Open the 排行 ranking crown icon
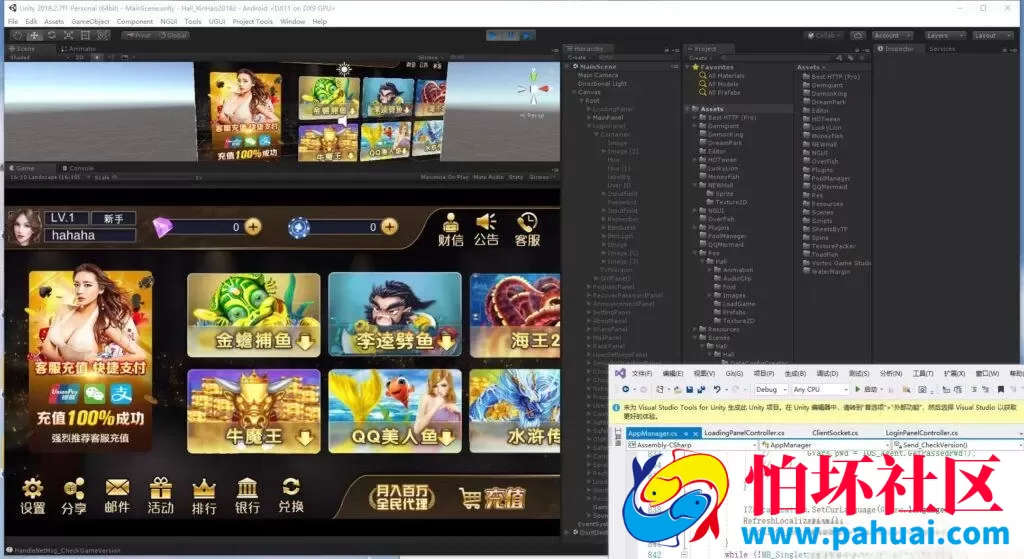The width and height of the screenshot is (1024, 559). [x=204, y=496]
